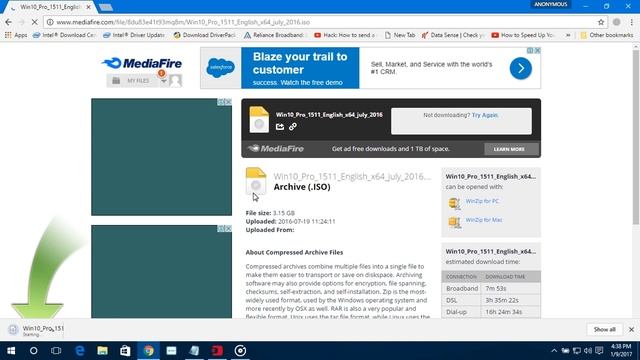
Task: Expand bookmarks overflow chevron
Action: click(x=568, y=35)
